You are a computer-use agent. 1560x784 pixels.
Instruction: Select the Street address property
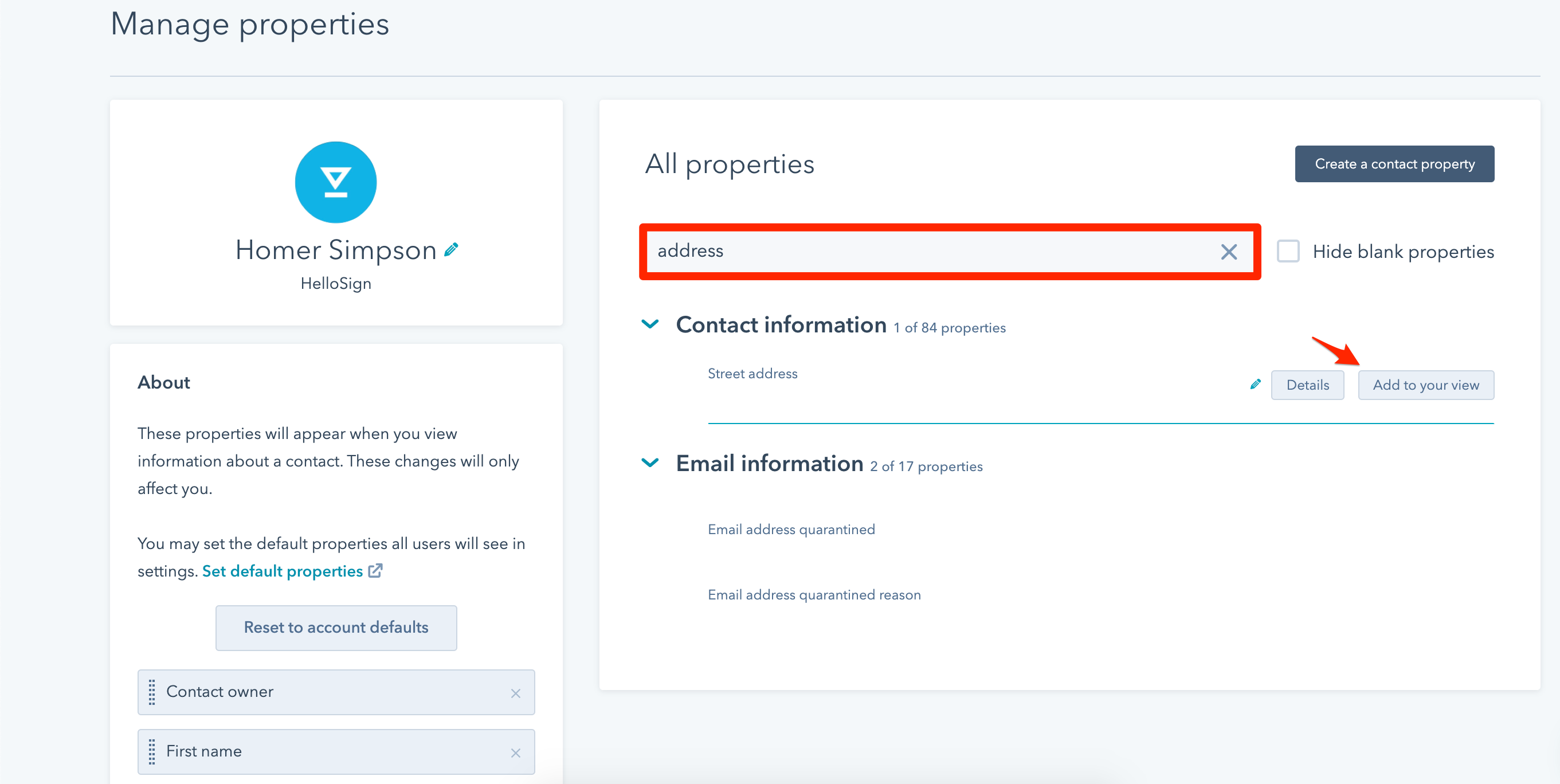point(752,374)
